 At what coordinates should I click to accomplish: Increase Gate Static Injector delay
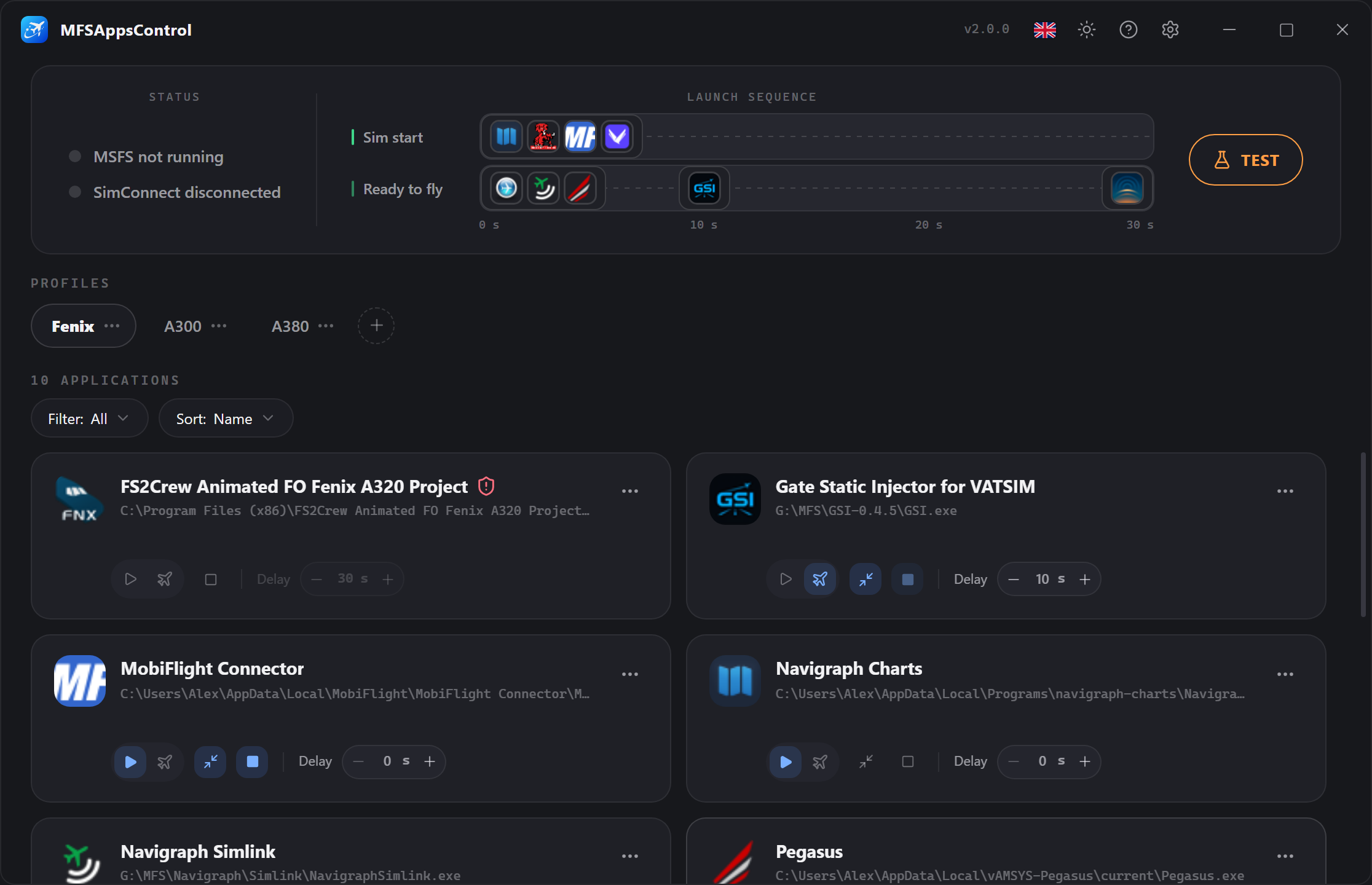click(1085, 580)
